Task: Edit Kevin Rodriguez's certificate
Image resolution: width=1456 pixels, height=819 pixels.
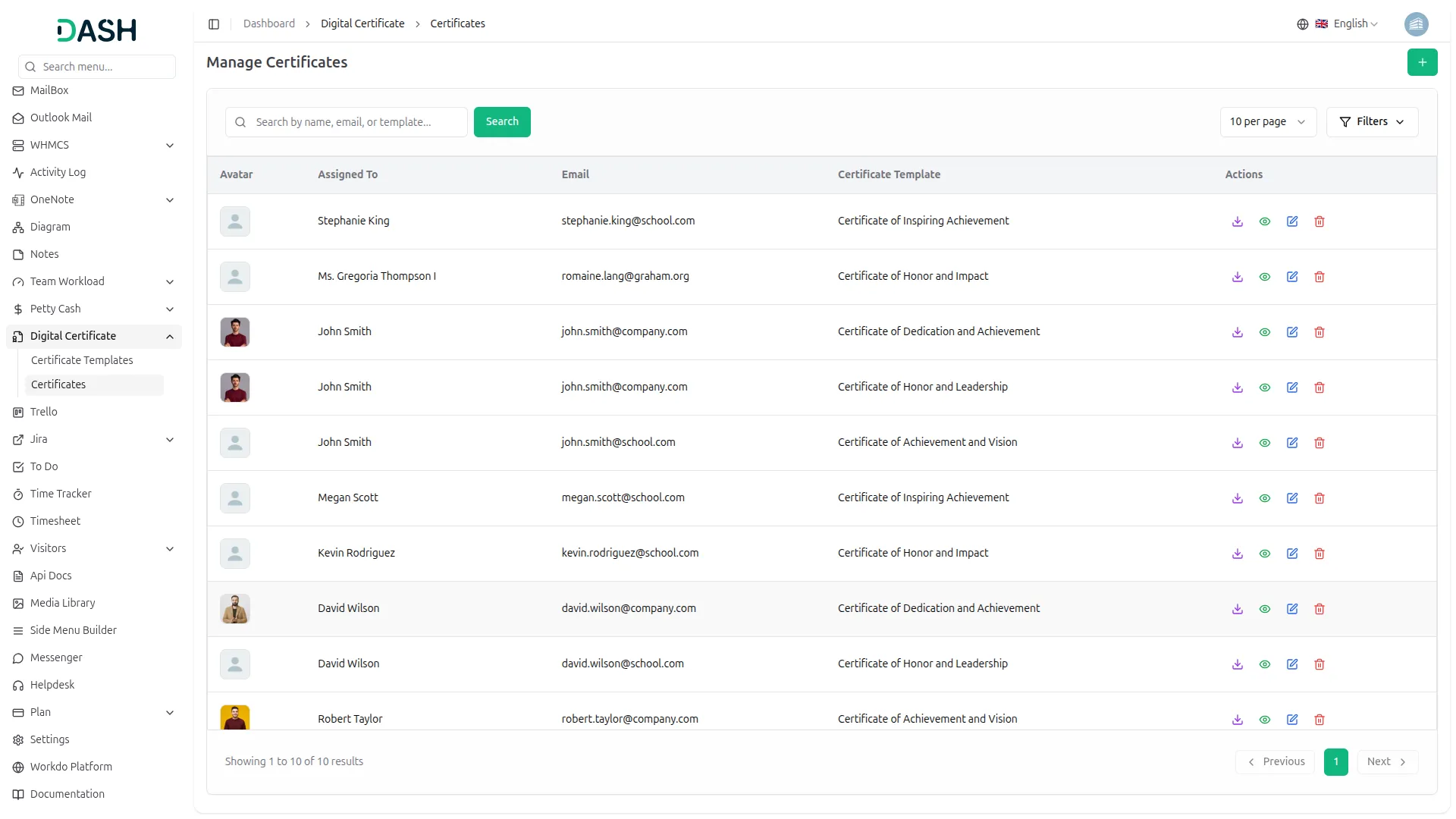Action: pyautogui.click(x=1292, y=554)
